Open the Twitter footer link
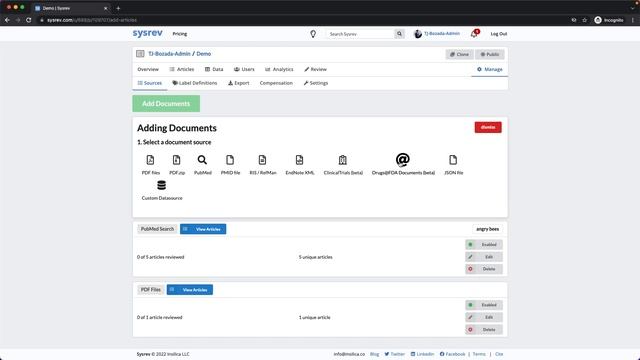Image resolution: width=640 pixels, height=360 pixels. (394, 354)
